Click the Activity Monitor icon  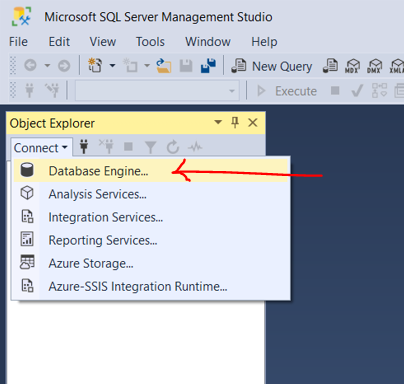[x=195, y=147]
